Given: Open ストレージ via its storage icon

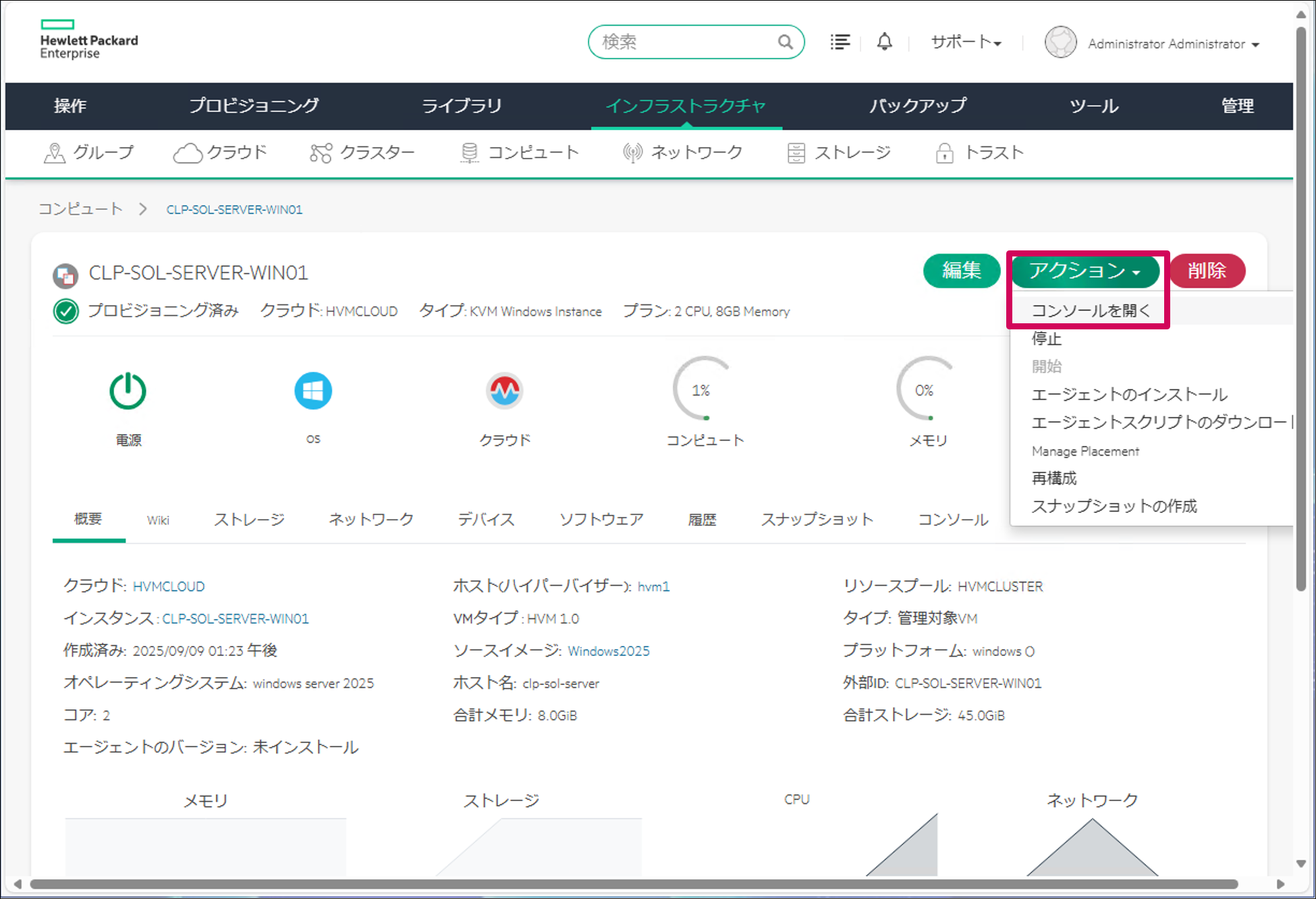Looking at the screenshot, I should point(796,153).
